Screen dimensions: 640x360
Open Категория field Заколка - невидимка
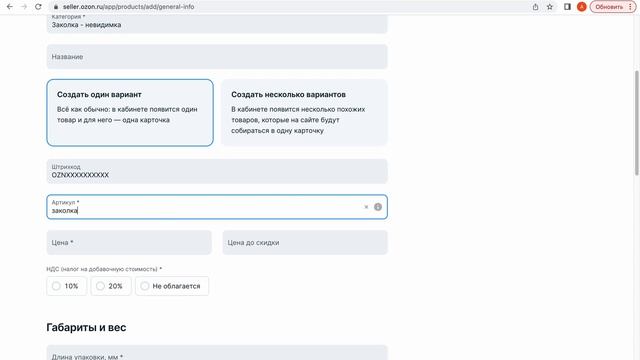[x=217, y=23]
